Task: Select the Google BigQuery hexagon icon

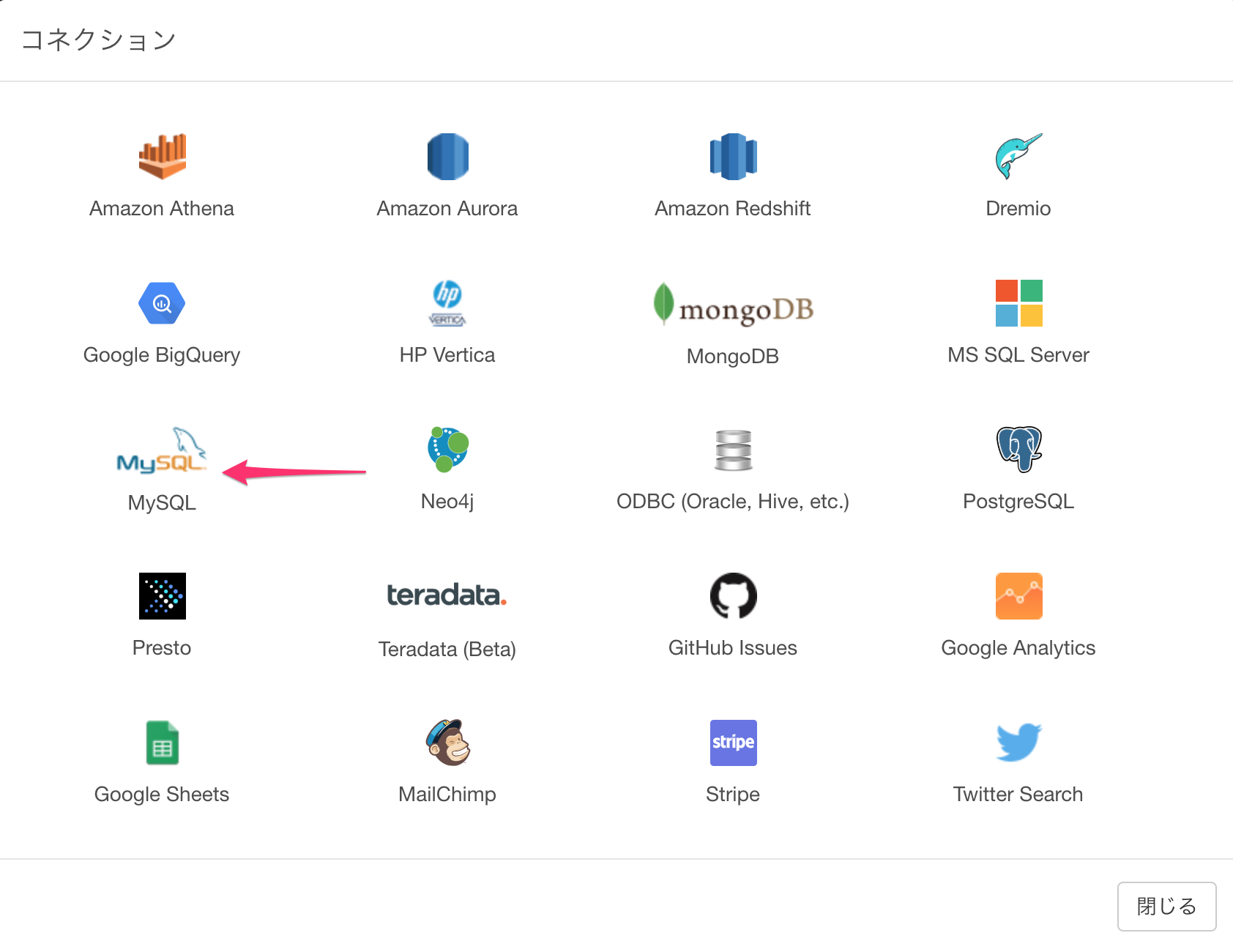Action: [162, 302]
